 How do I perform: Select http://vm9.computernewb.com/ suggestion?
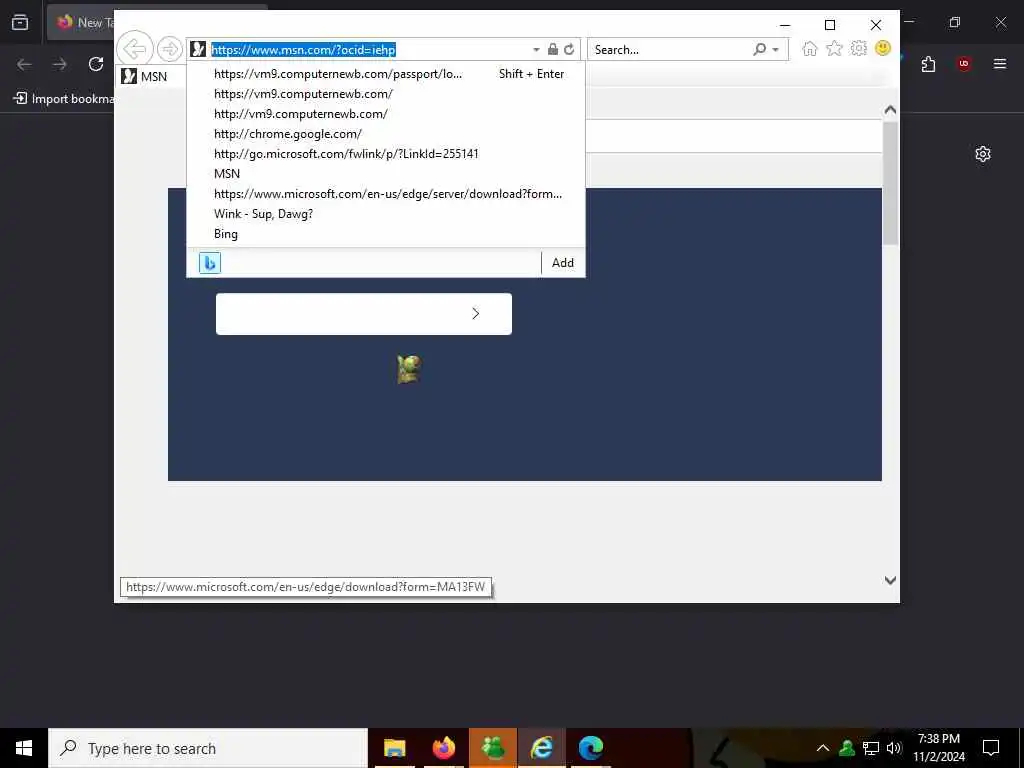[386, 114]
